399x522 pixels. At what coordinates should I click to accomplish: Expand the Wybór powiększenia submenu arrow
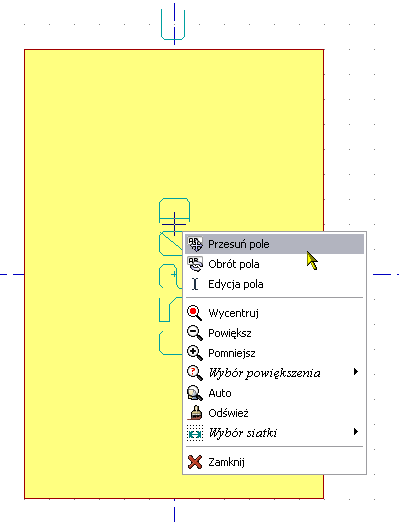tap(356, 372)
